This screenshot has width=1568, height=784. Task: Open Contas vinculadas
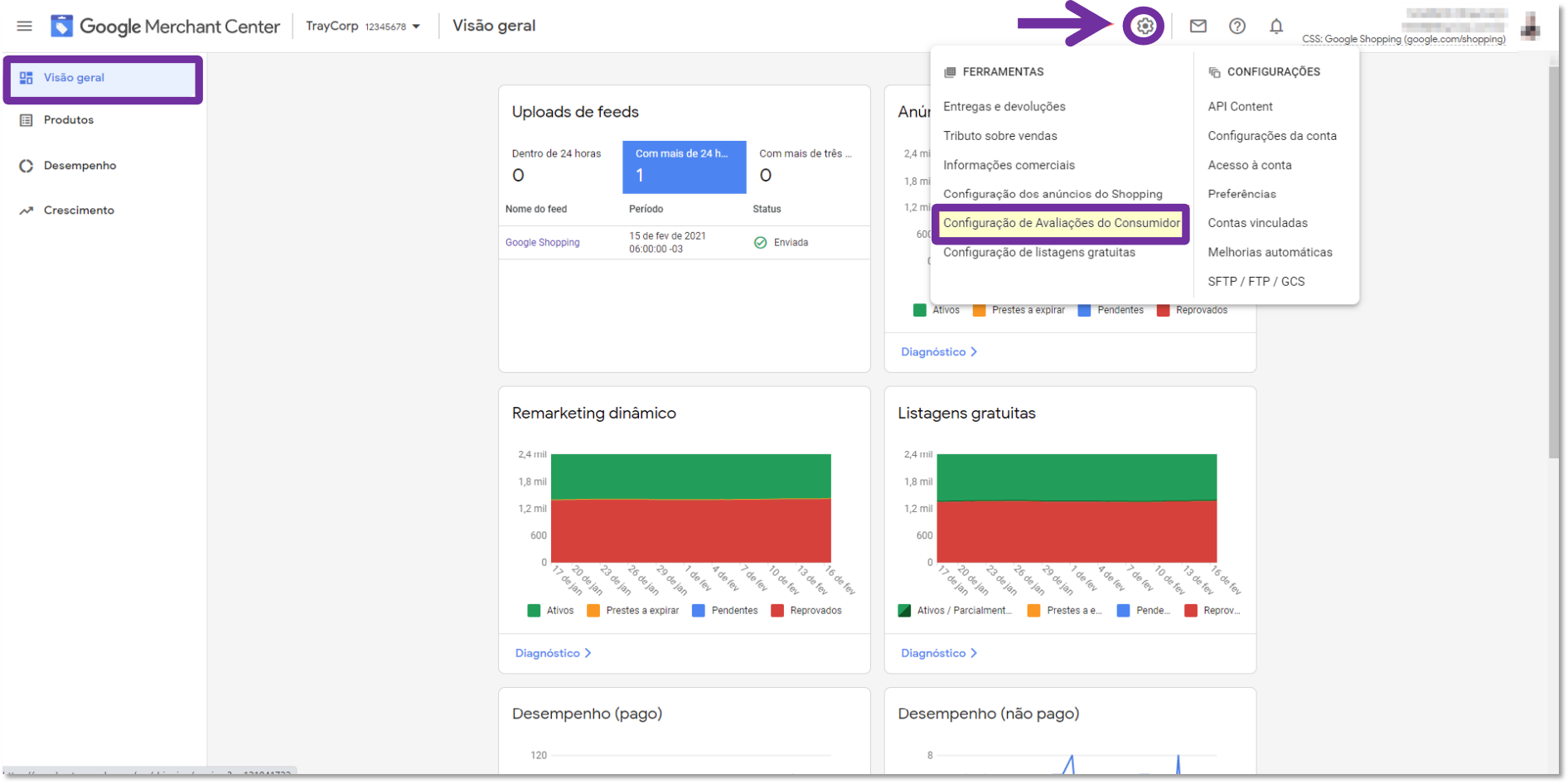(x=1257, y=223)
